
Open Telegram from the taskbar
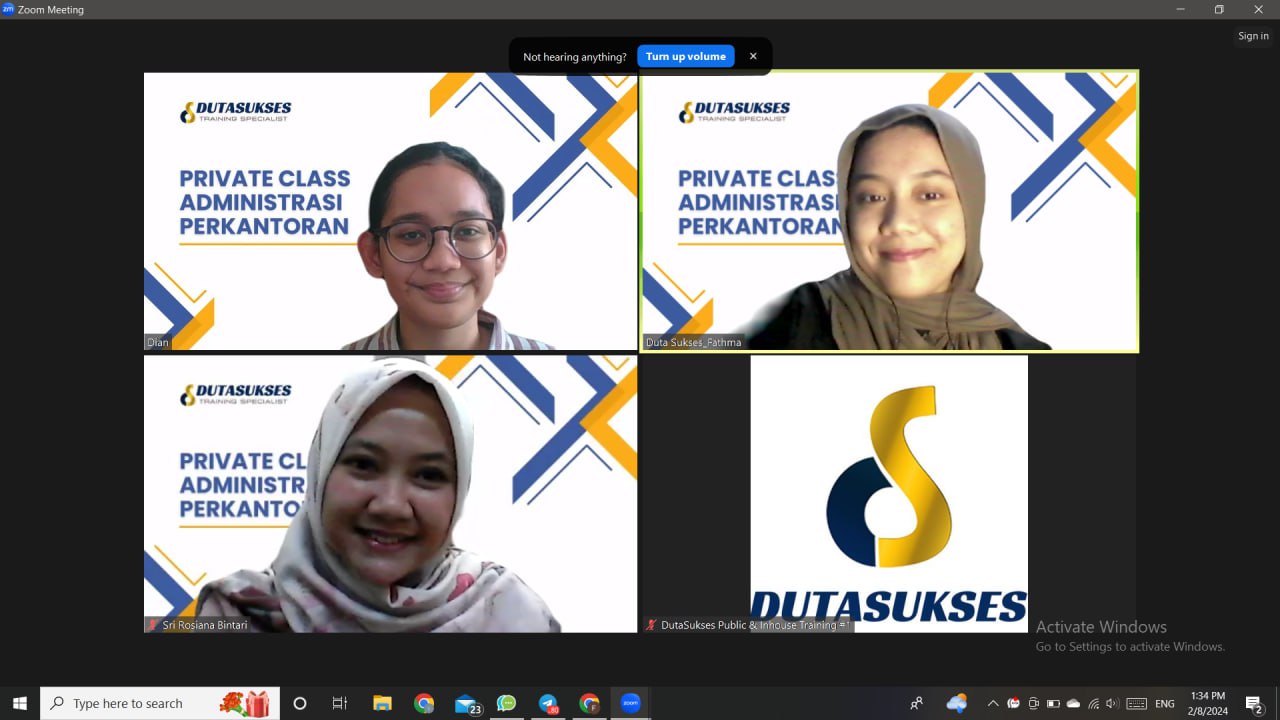tap(549, 703)
